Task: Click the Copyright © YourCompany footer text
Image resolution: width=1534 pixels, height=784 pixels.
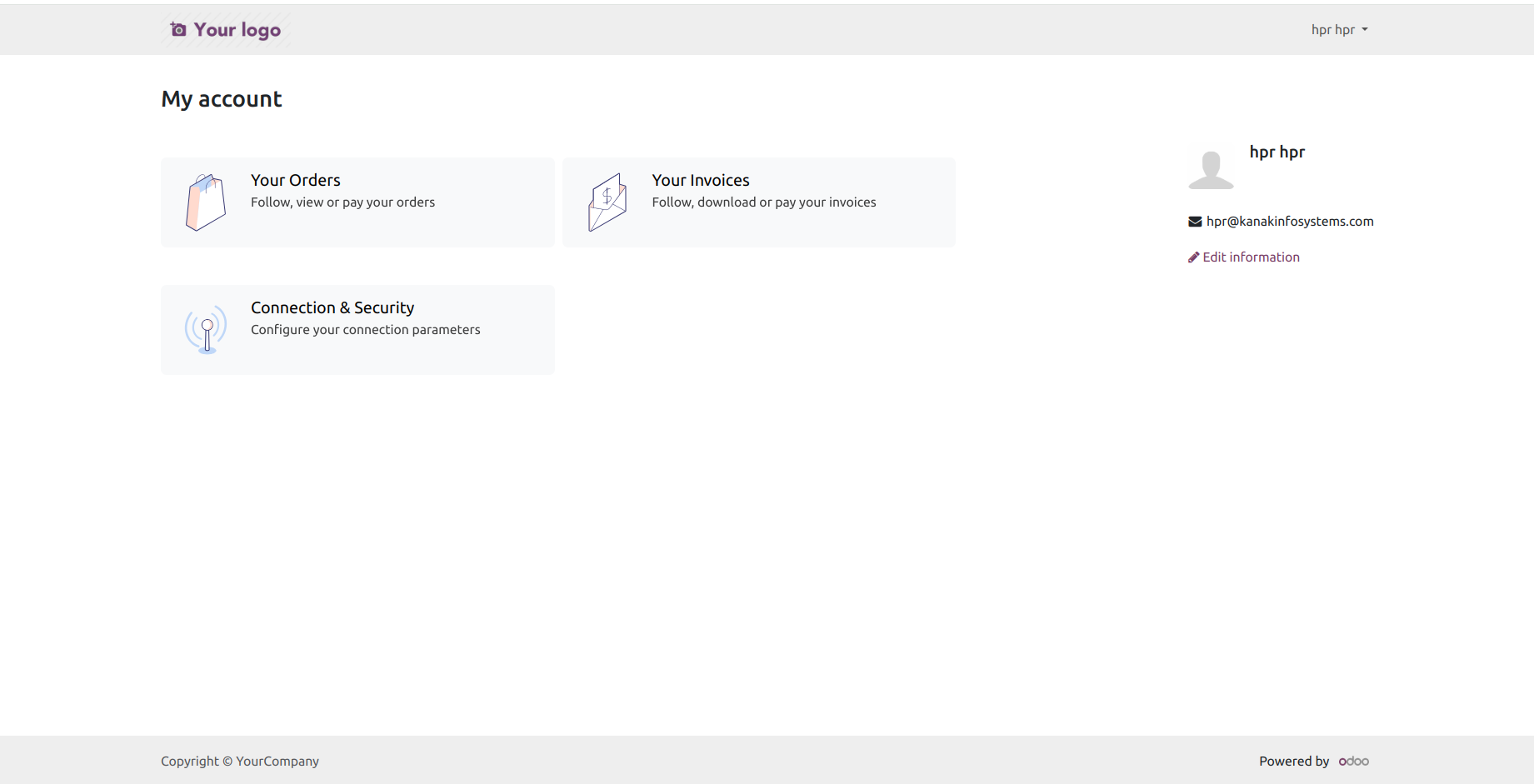Action: tap(240, 762)
